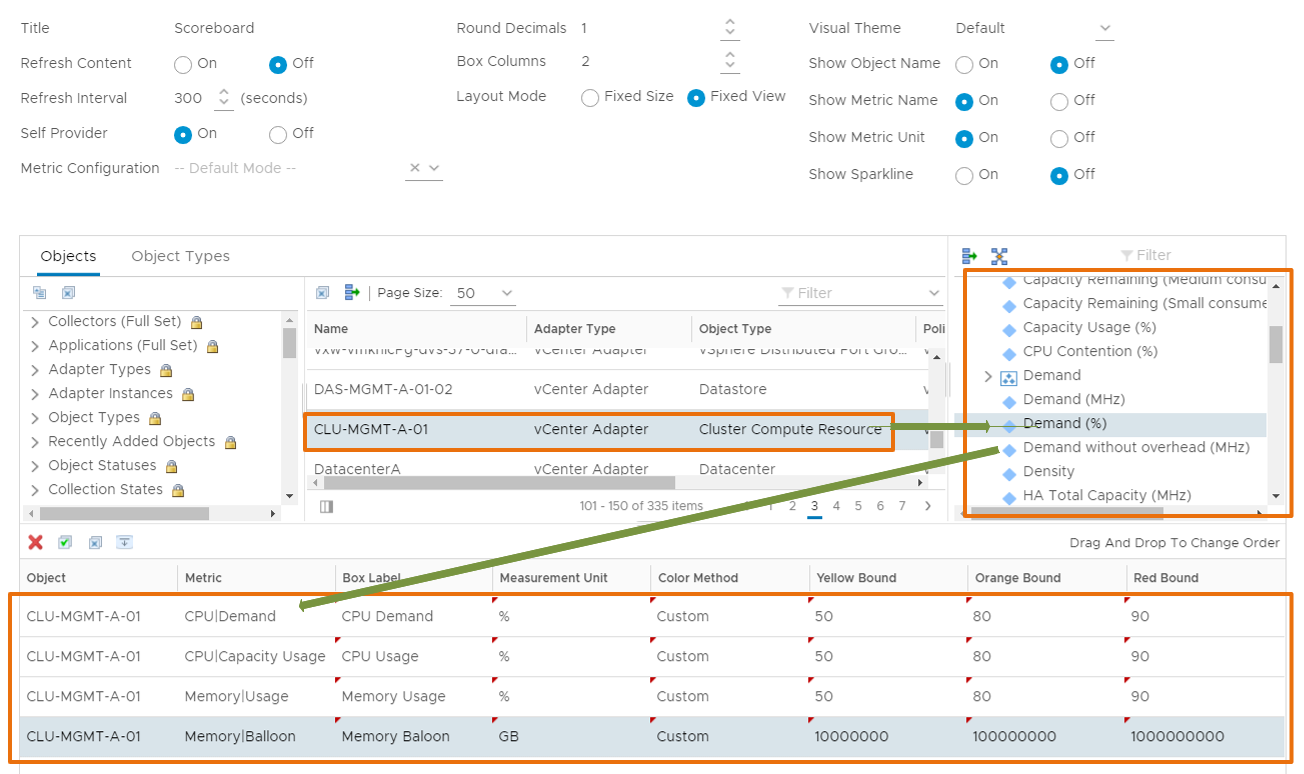Image resolution: width=1304 pixels, height=774 pixels.
Task: Click the deselect-all icon above the object tree
Action: click(x=68, y=293)
